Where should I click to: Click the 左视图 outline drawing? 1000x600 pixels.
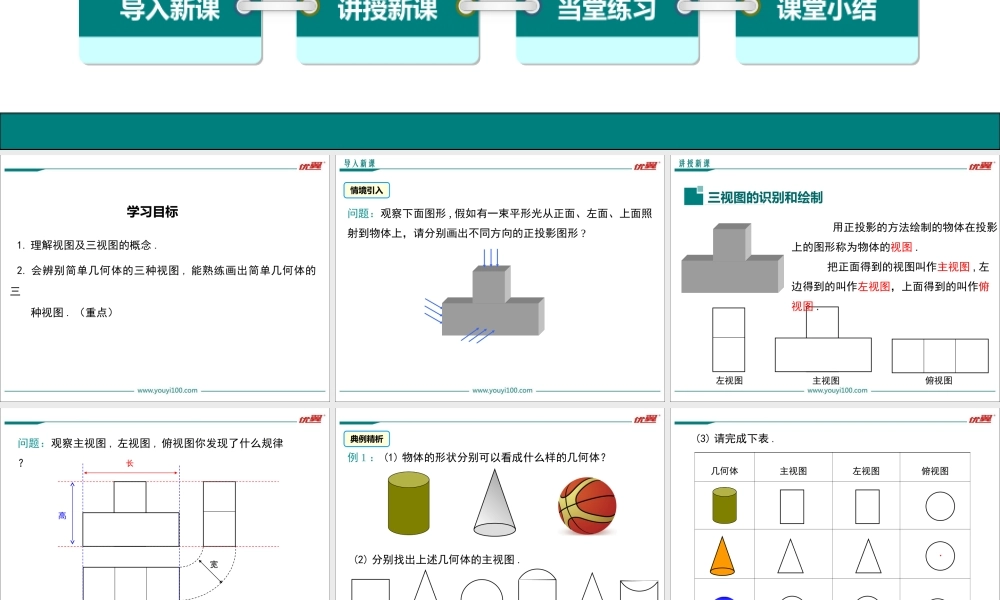(728, 339)
